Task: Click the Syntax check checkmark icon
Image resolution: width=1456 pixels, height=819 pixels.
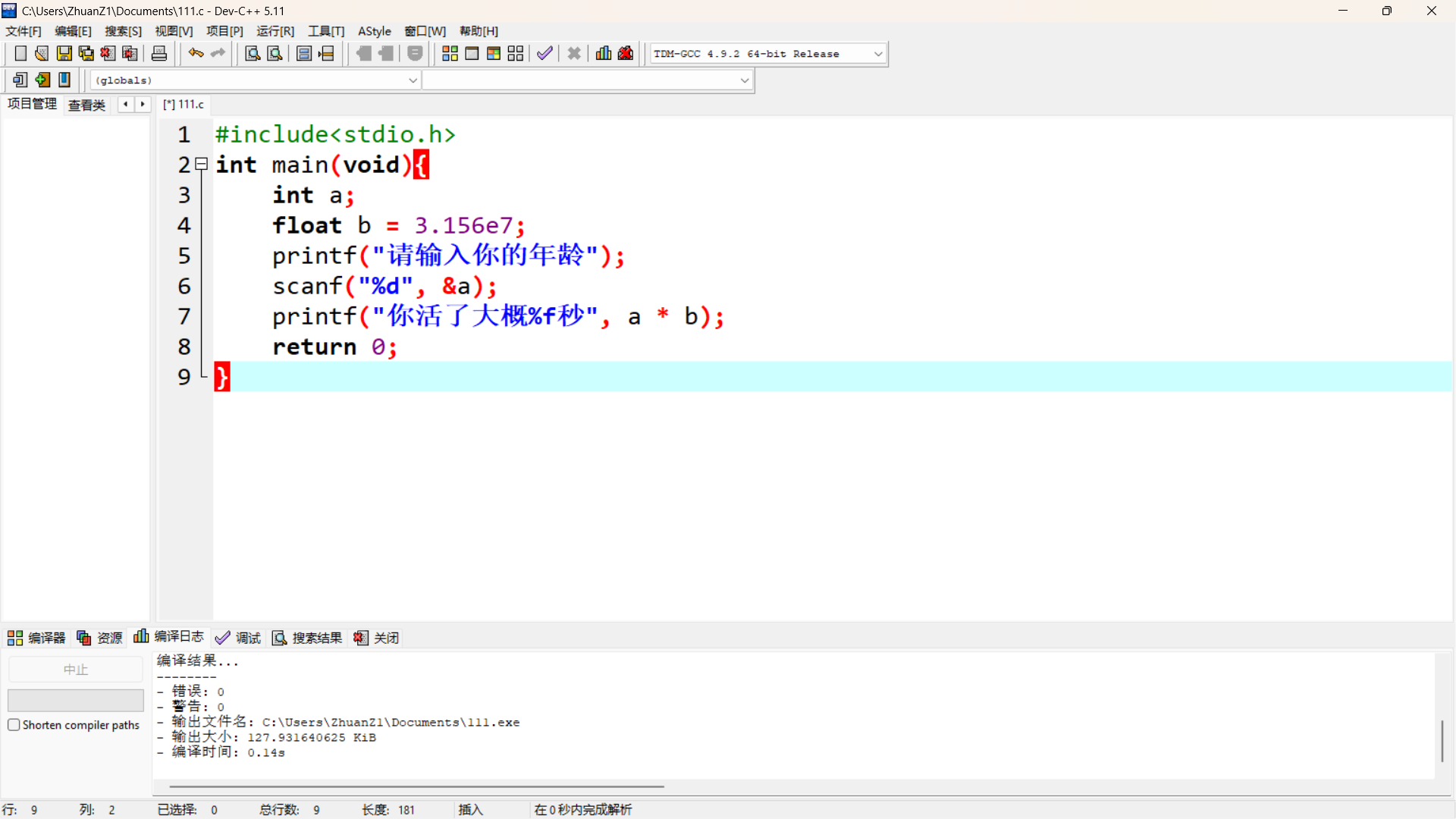Action: (x=544, y=53)
